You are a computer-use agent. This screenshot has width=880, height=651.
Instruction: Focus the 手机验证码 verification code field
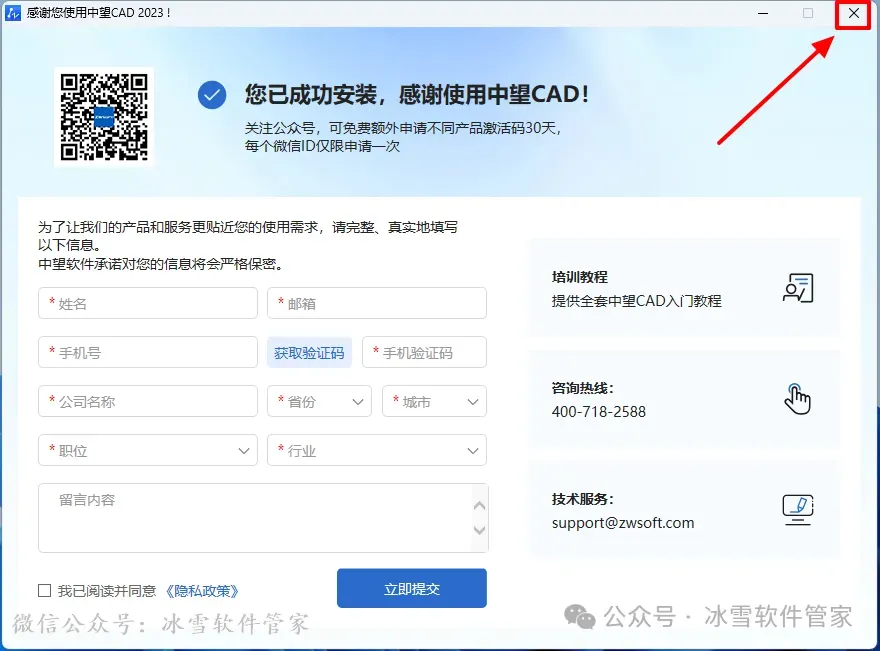coord(424,352)
